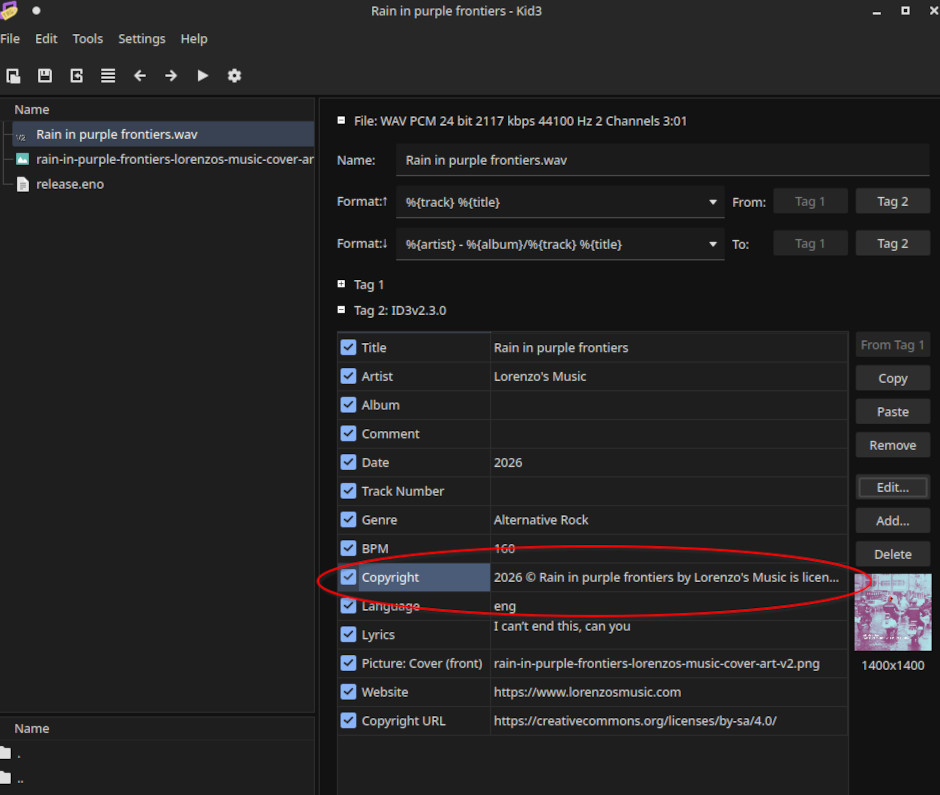Image resolution: width=940 pixels, height=795 pixels.
Task: Toggle the Date checkbox
Action: 348,462
